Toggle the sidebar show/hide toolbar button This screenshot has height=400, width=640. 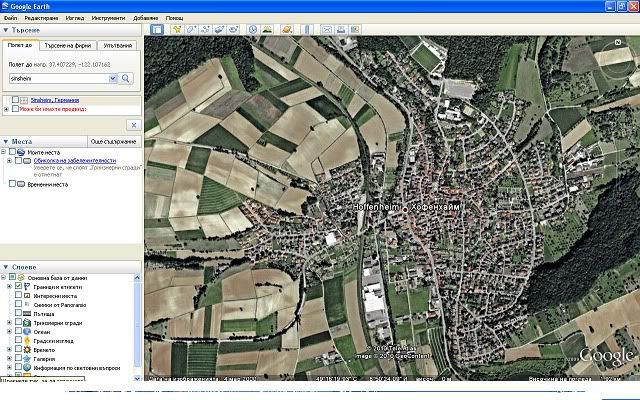point(157,30)
